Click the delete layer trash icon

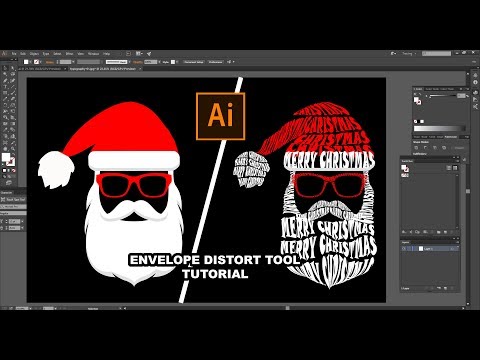pyautogui.click(x=452, y=288)
